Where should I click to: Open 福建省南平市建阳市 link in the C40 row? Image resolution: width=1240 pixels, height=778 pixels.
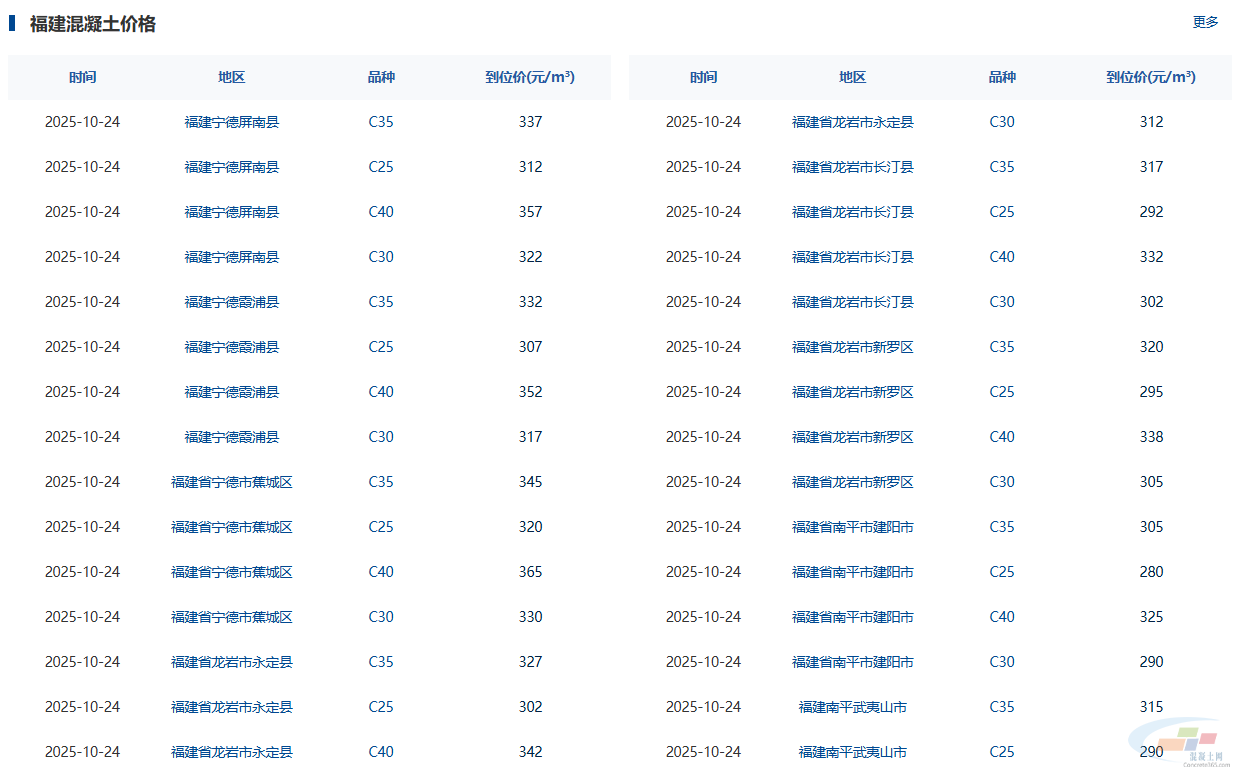(x=852, y=617)
